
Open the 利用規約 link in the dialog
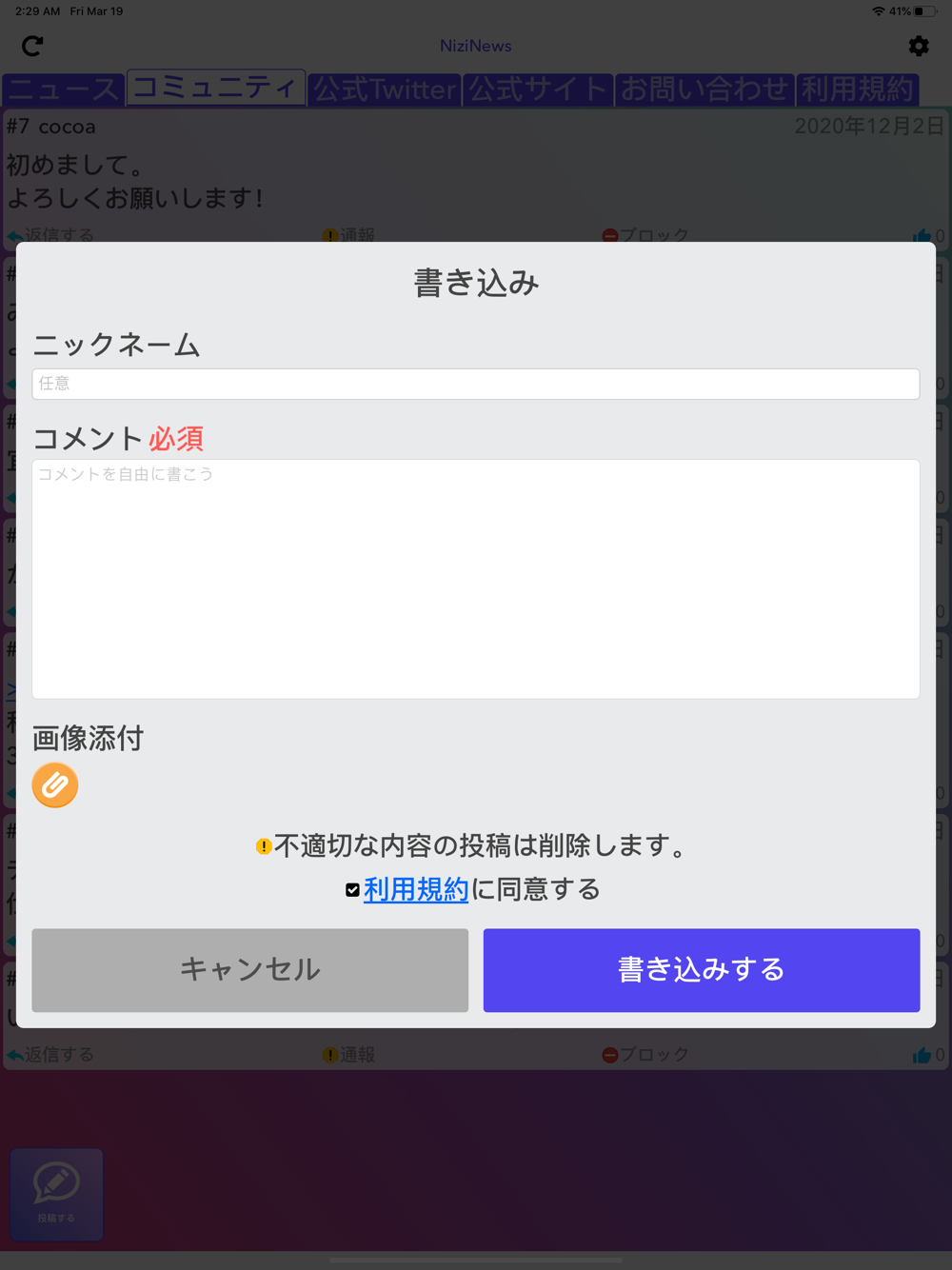(416, 889)
